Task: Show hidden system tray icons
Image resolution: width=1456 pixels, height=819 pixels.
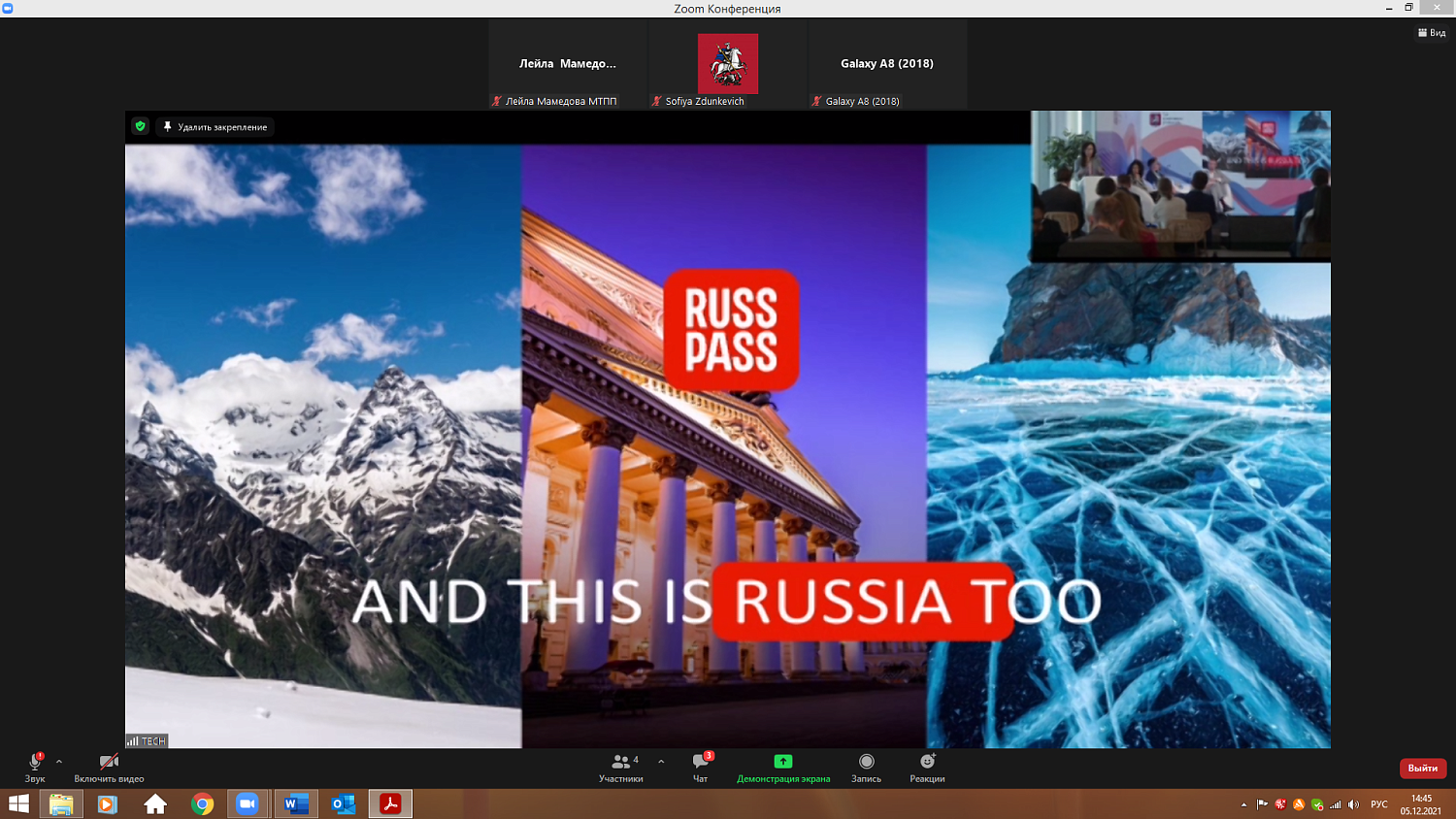Action: [x=1243, y=804]
